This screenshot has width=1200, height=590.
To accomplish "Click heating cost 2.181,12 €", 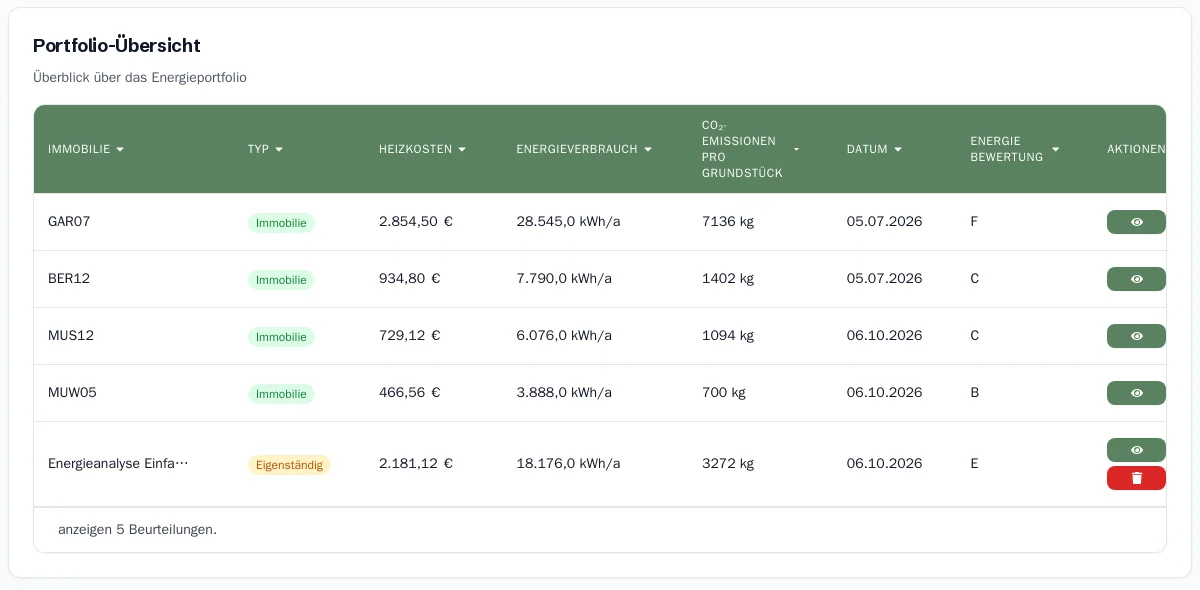I will (416, 464).
